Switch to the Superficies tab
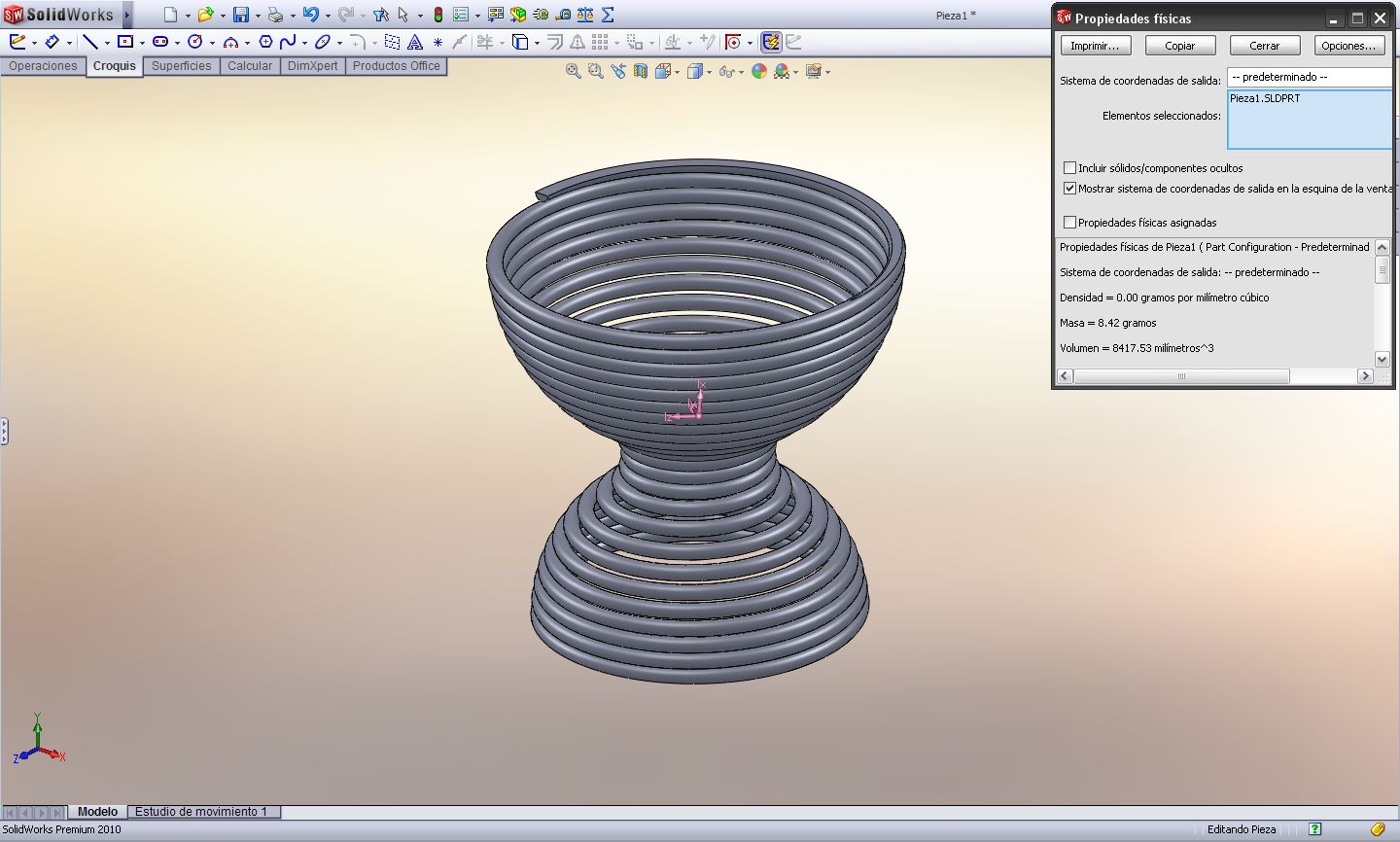1400x842 pixels. point(182,66)
